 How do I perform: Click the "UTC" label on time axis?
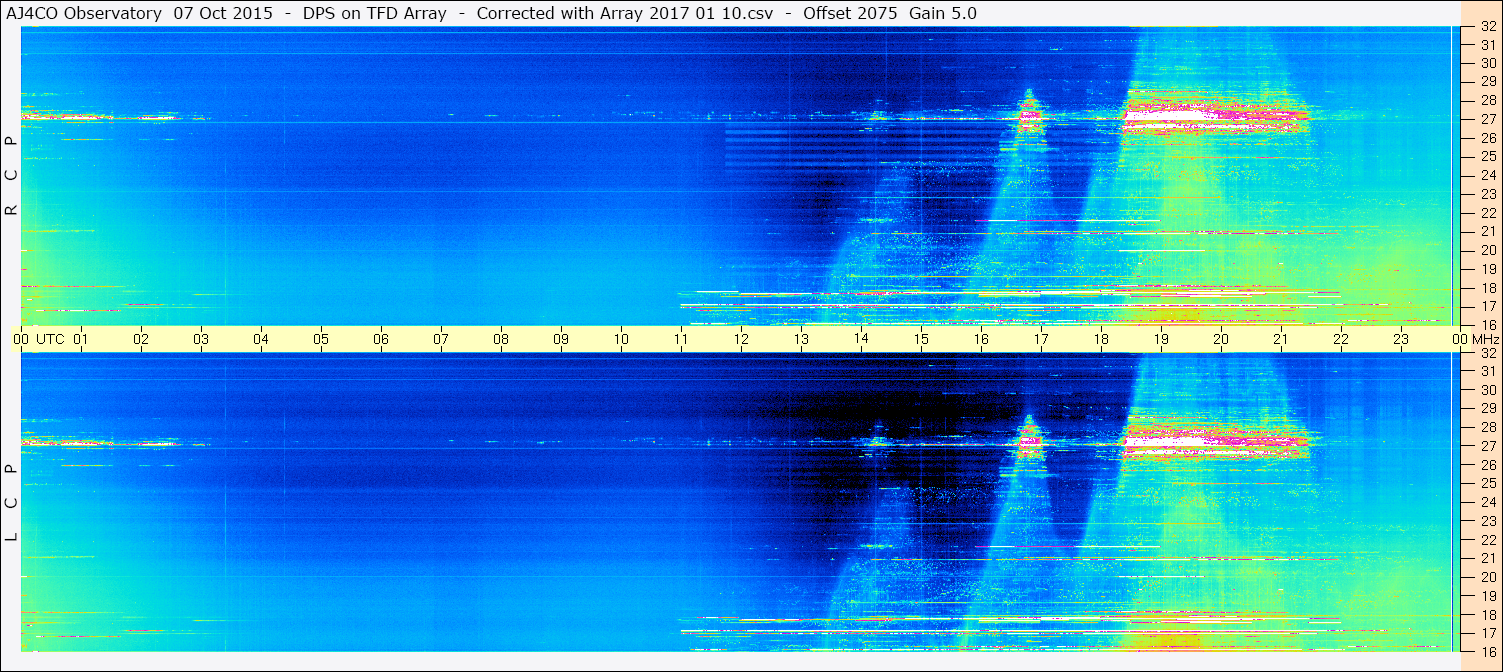pyautogui.click(x=50, y=339)
